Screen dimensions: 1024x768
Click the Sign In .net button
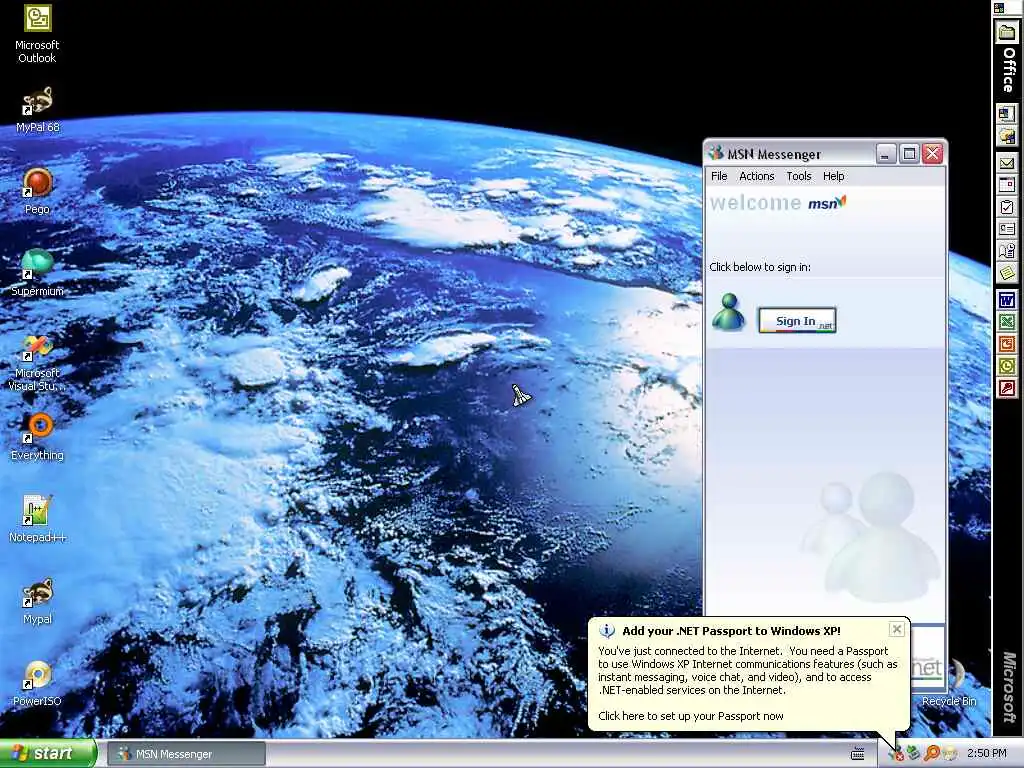click(797, 321)
